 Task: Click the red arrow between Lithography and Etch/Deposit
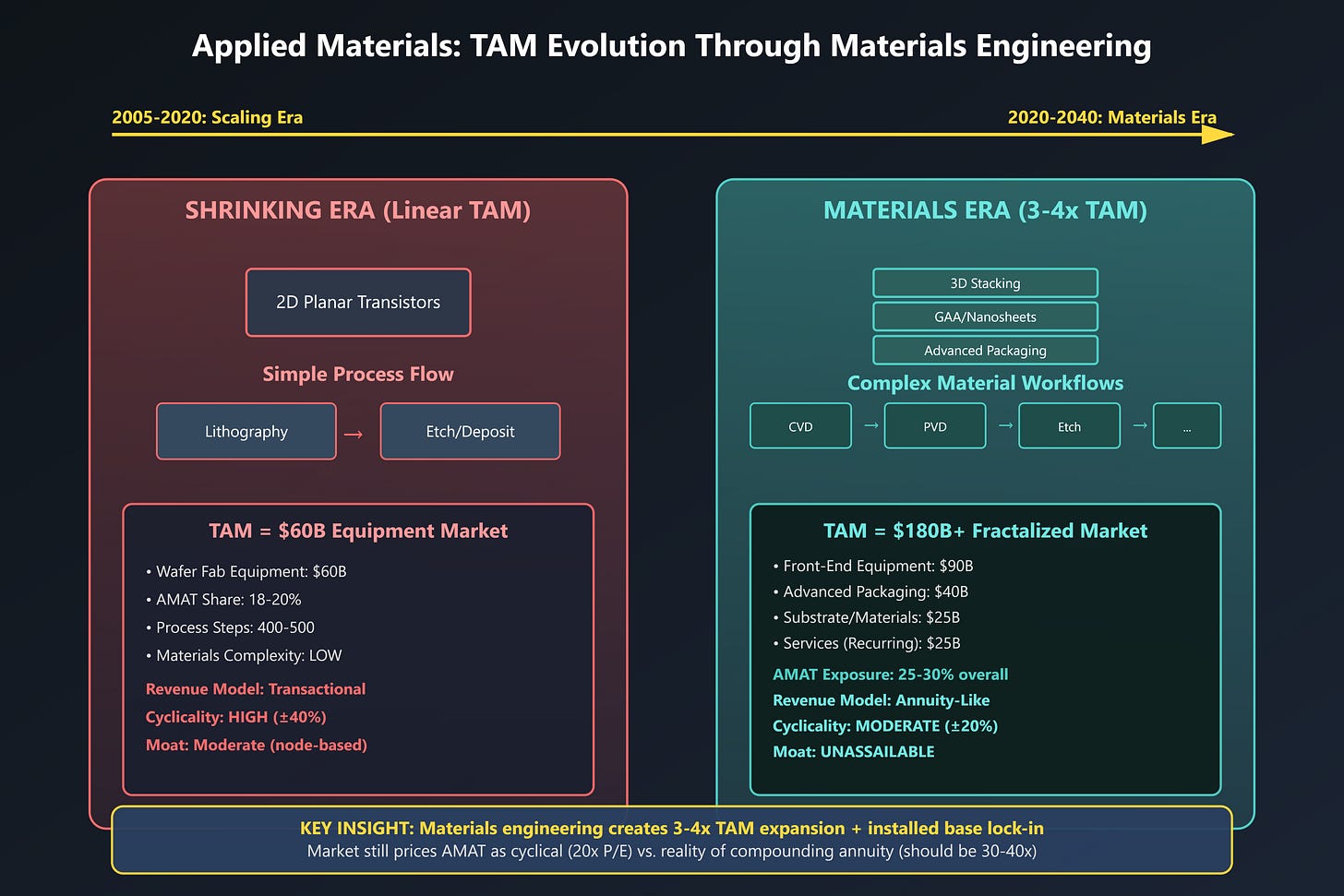(354, 434)
